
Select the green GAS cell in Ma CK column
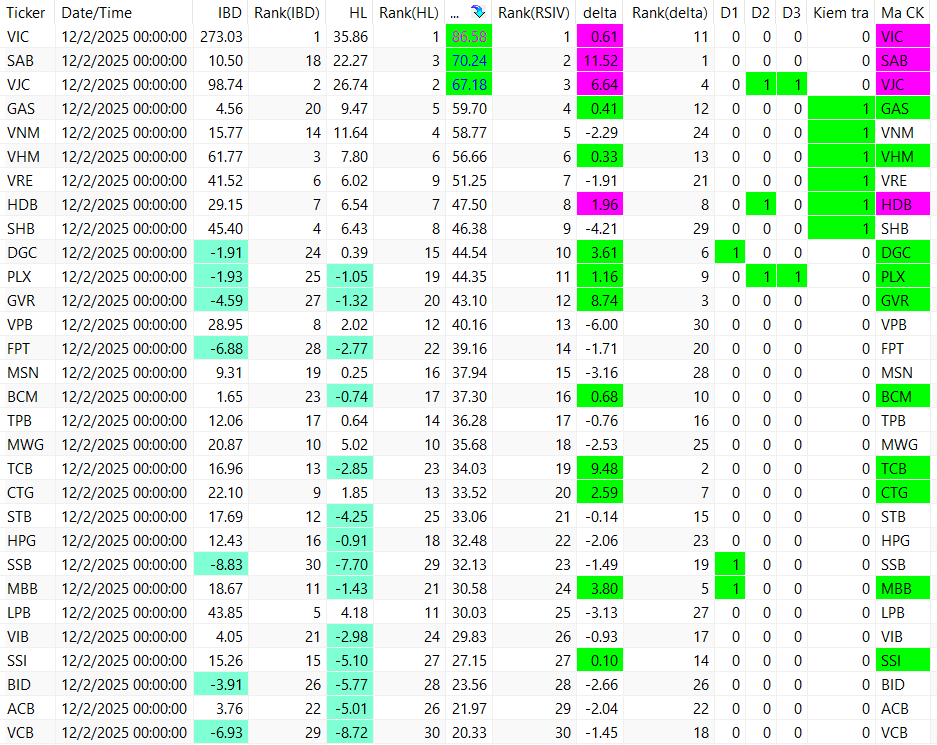(903, 109)
